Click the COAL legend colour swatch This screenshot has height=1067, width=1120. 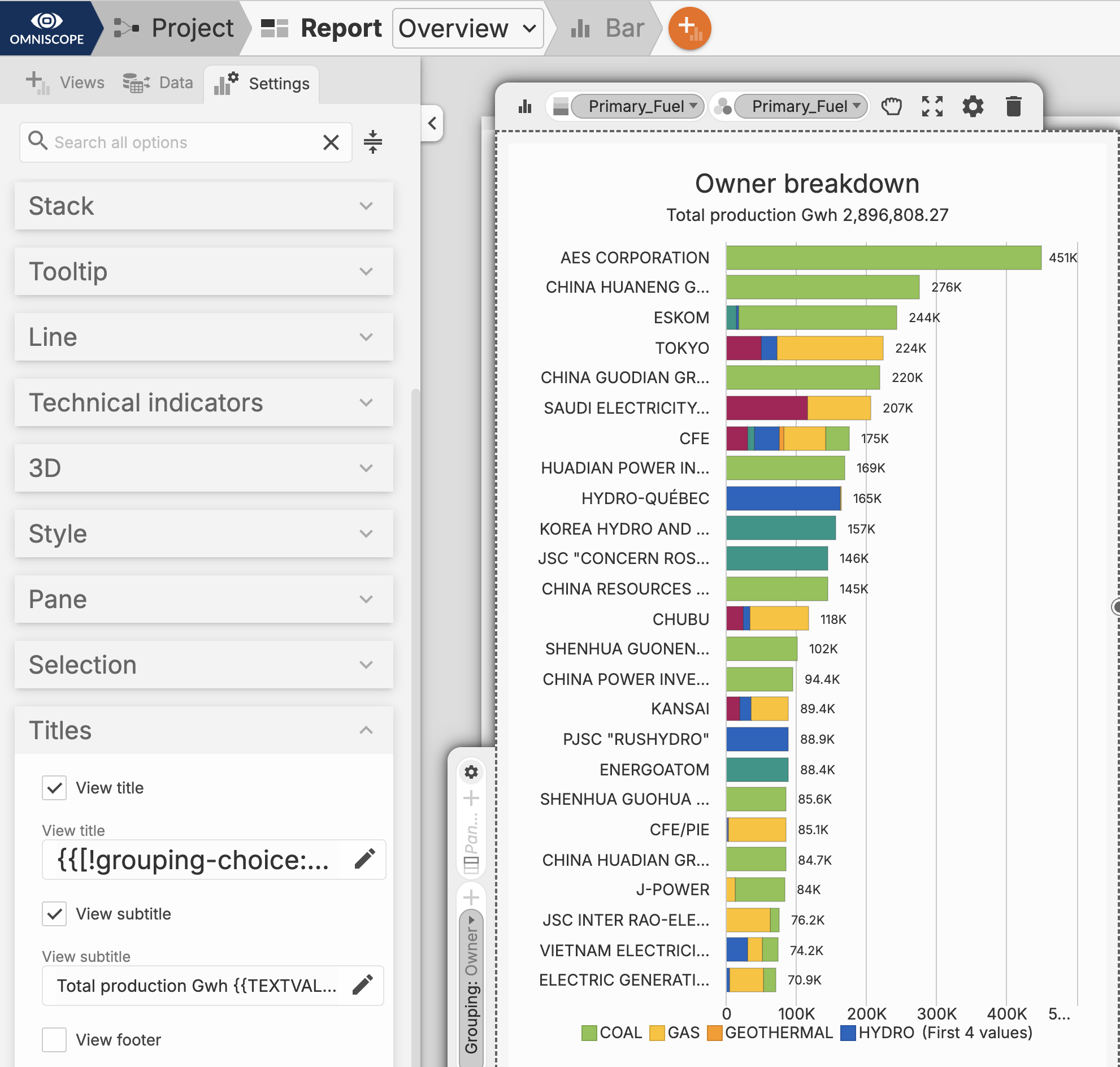(x=589, y=1033)
